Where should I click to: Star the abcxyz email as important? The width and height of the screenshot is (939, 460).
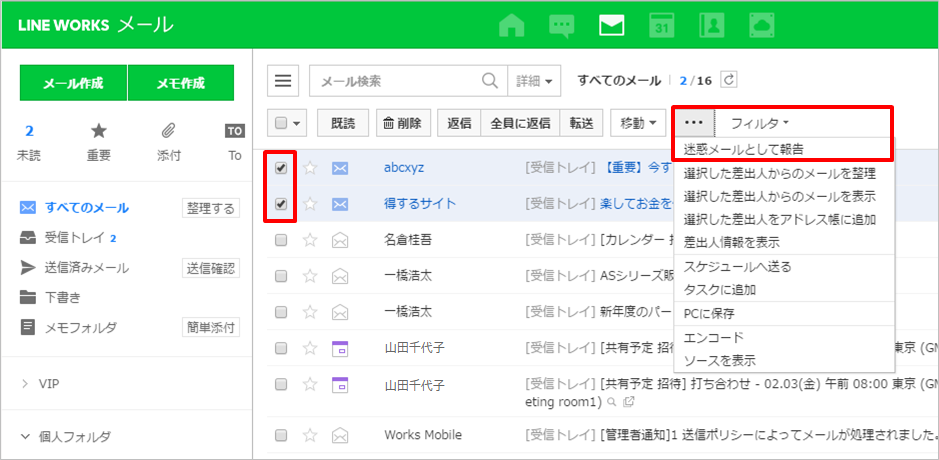click(x=310, y=168)
